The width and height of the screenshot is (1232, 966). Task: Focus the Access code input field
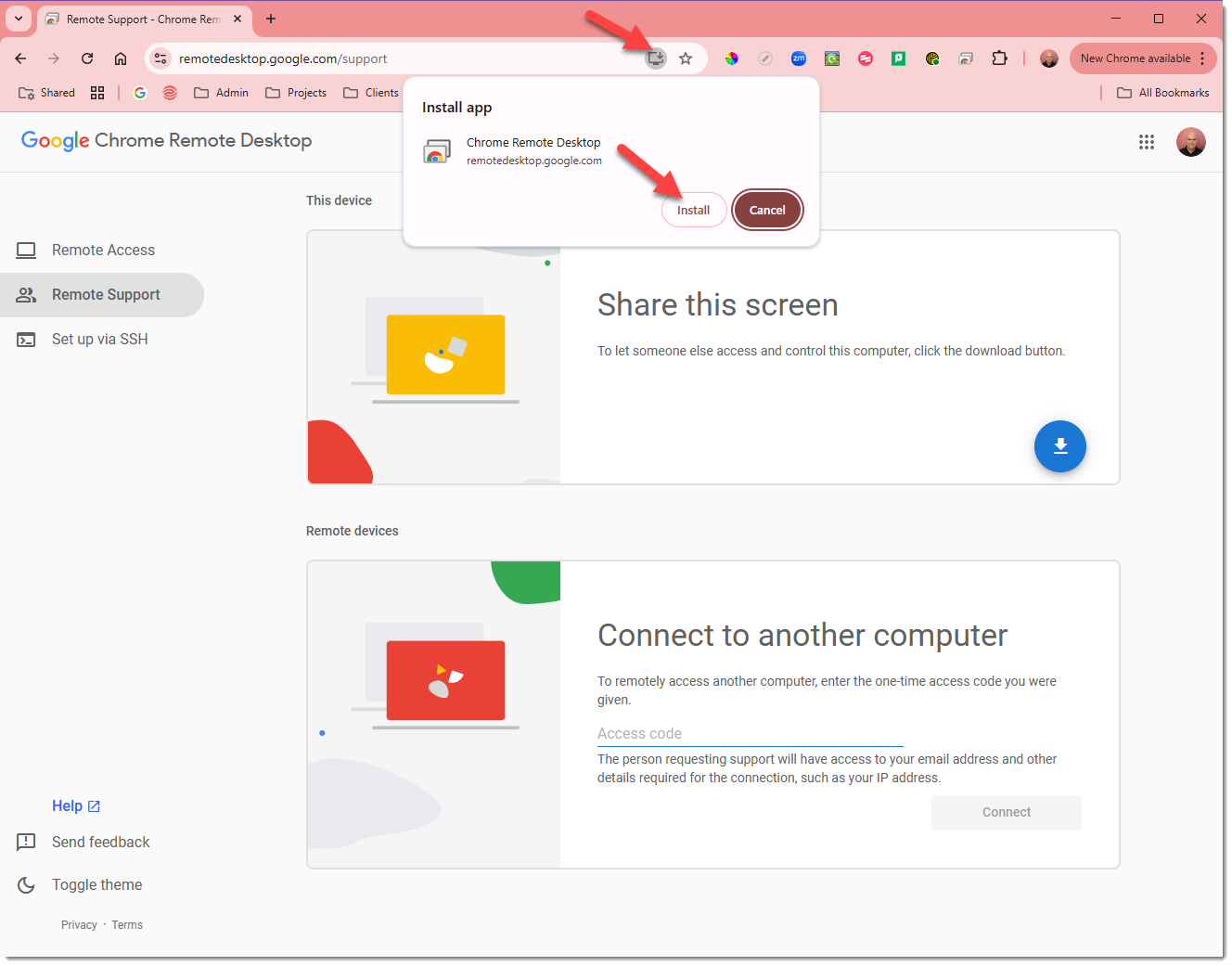coord(751,734)
